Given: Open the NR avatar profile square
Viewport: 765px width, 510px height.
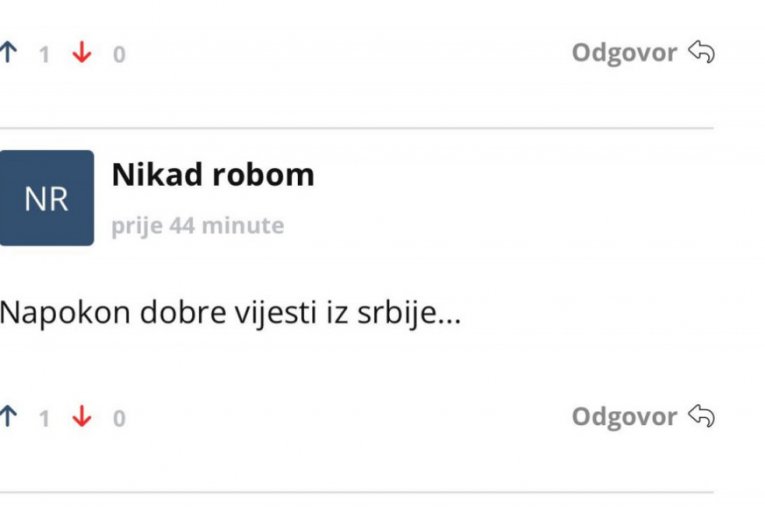Looking at the screenshot, I should 47,198.
